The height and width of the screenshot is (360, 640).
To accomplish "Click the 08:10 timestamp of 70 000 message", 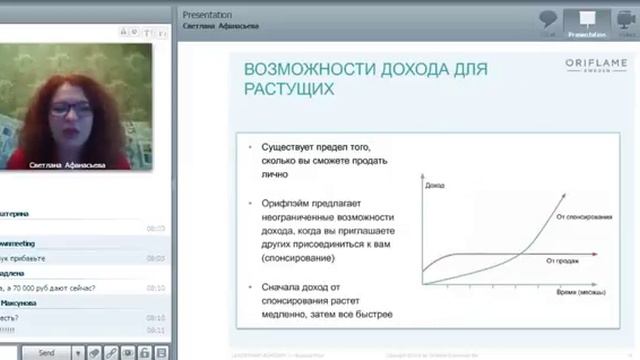I will [156, 288].
